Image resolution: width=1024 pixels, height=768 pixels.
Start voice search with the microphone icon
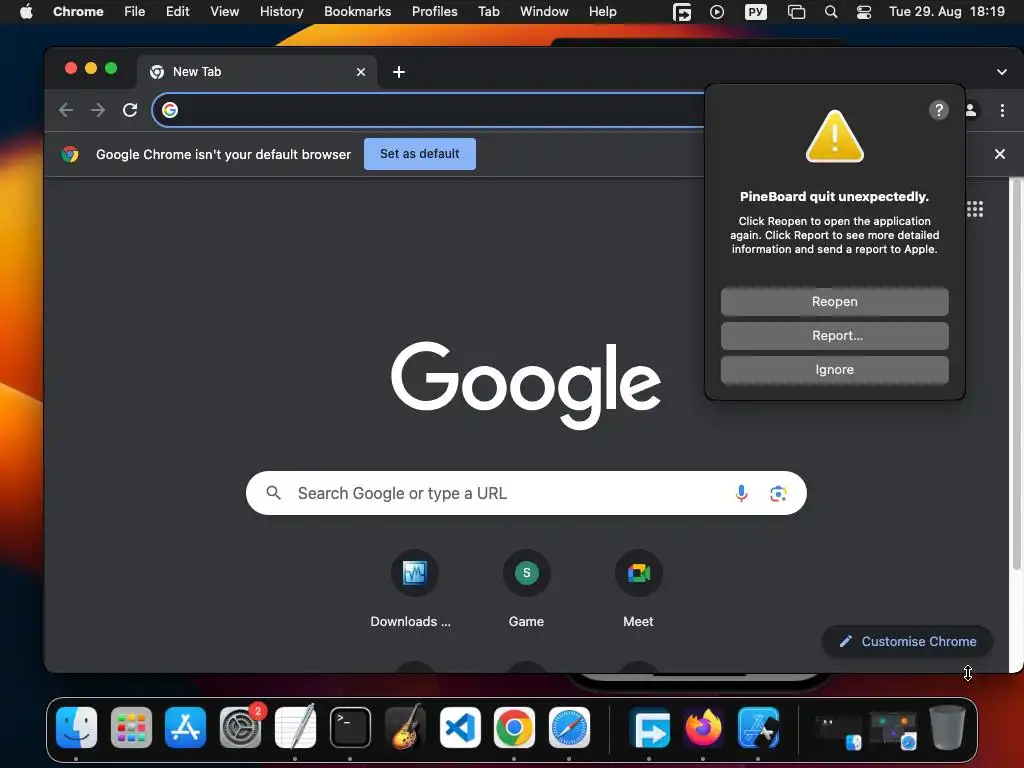pyautogui.click(x=741, y=493)
